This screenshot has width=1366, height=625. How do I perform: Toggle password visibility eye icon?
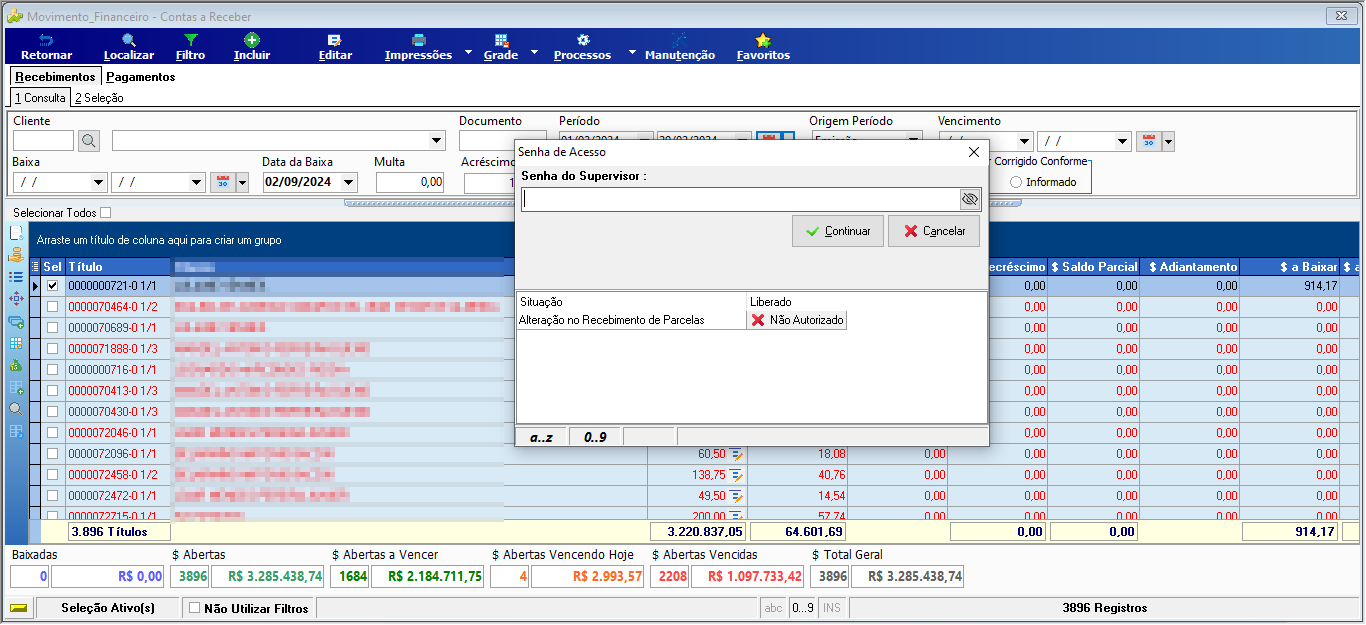coord(969,200)
